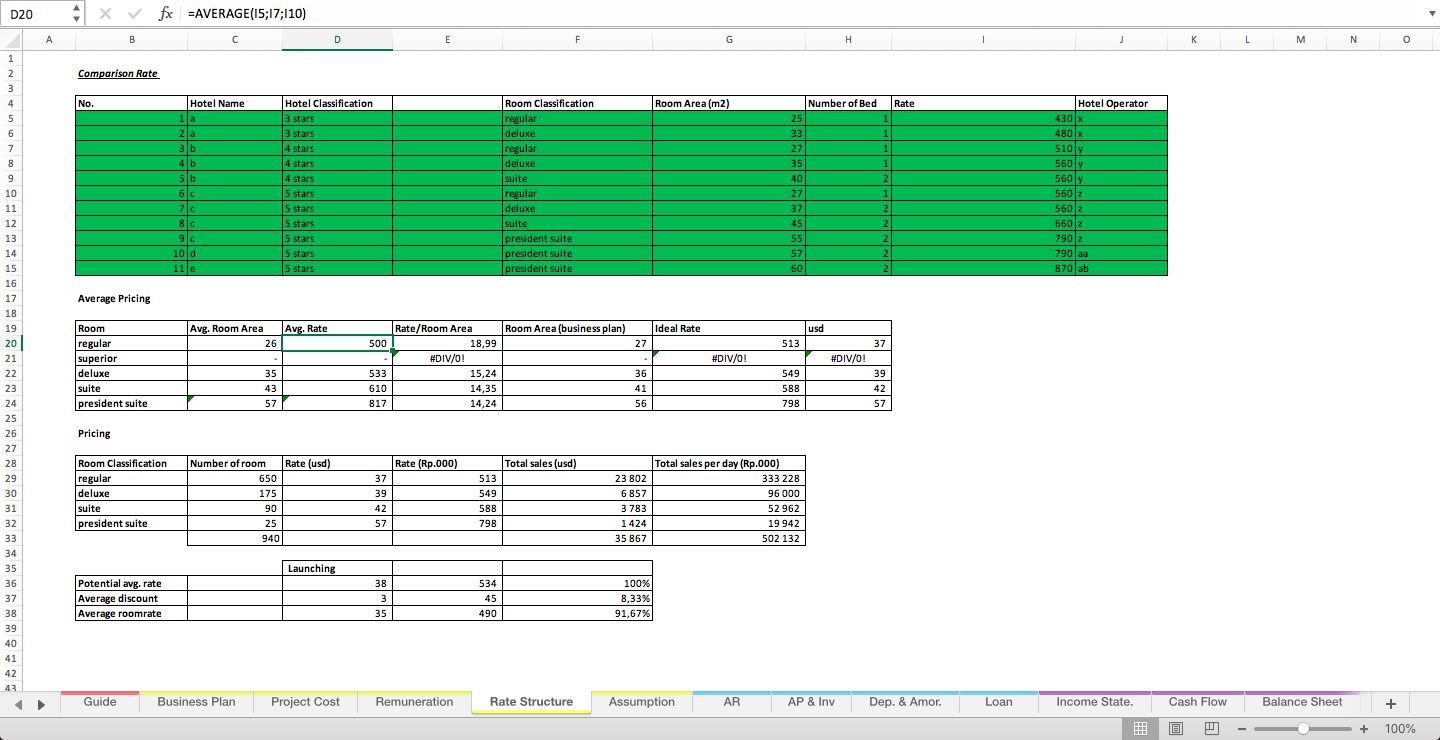
Task: Open the Insert Function fx icon
Action: 166,14
